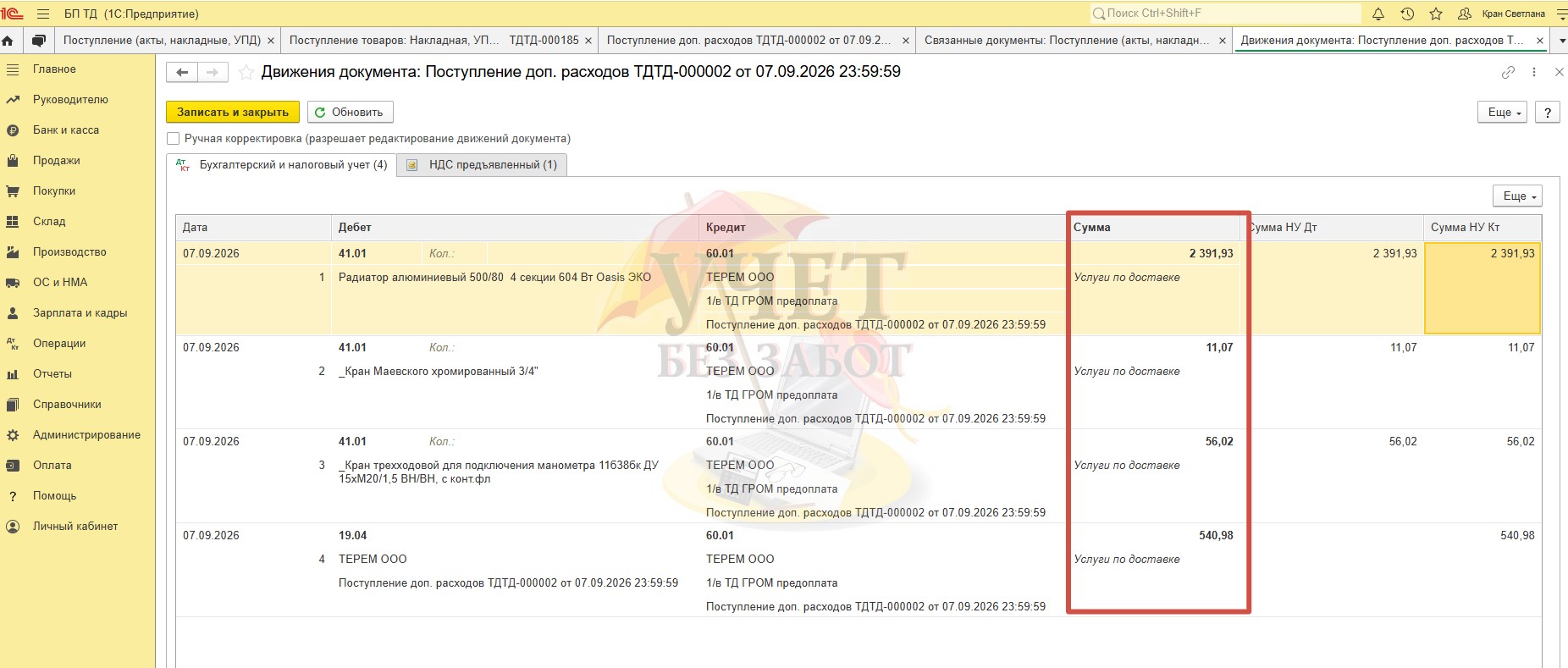This screenshot has width=1568, height=668.
Task: Open Администрирование settings section
Action: click(86, 434)
